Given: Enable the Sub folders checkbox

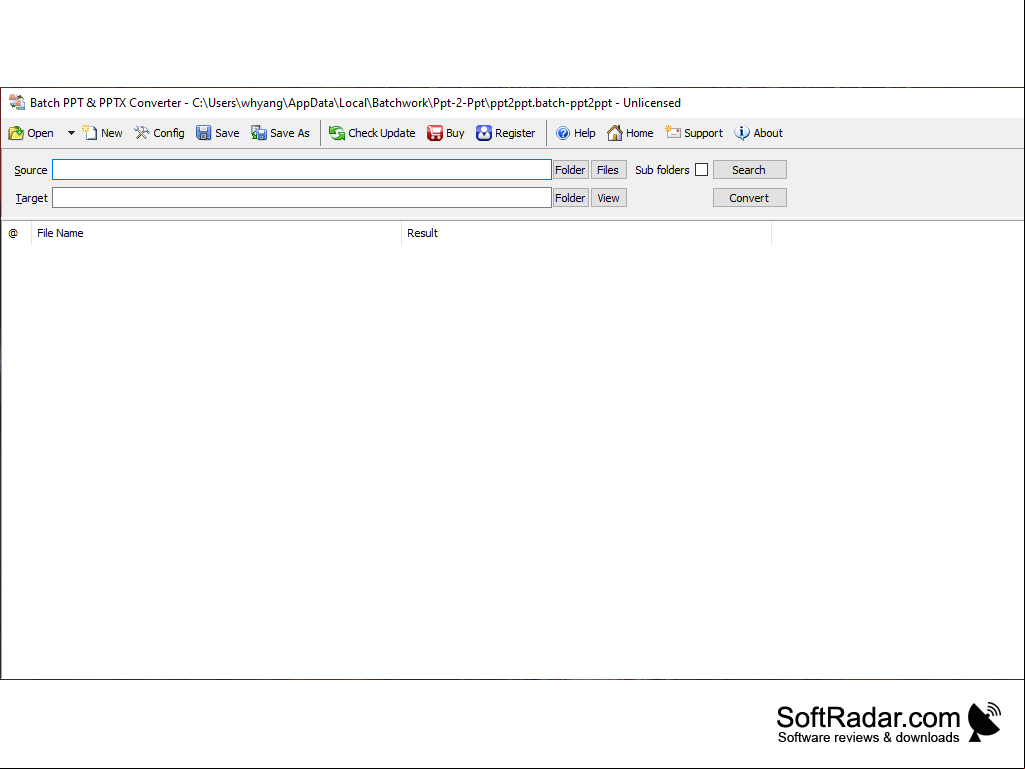Looking at the screenshot, I should click(x=701, y=170).
